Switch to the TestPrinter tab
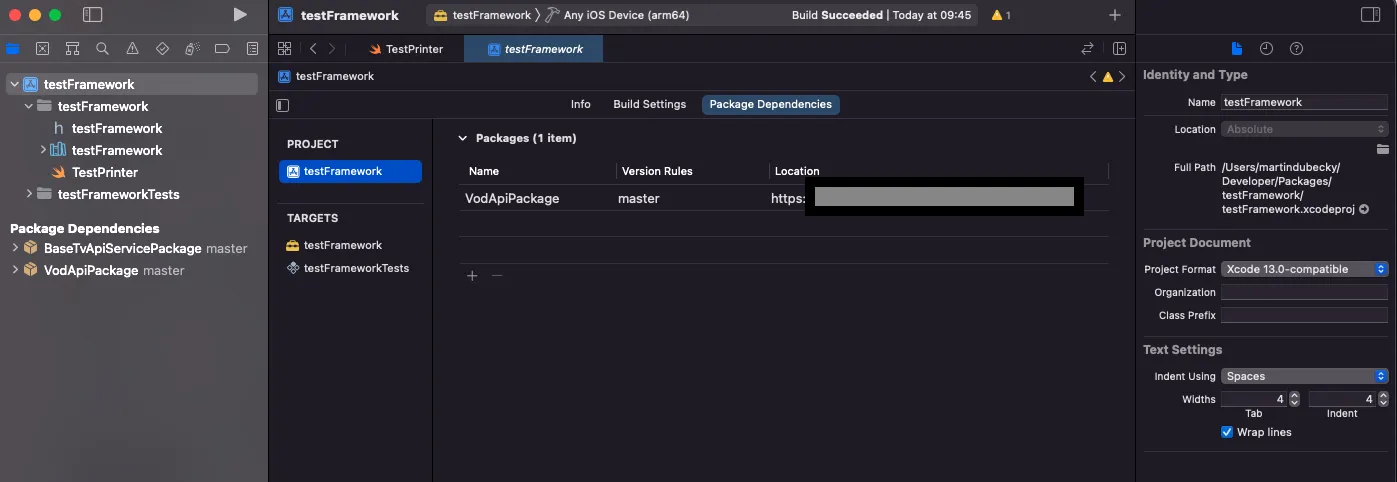 coord(405,48)
